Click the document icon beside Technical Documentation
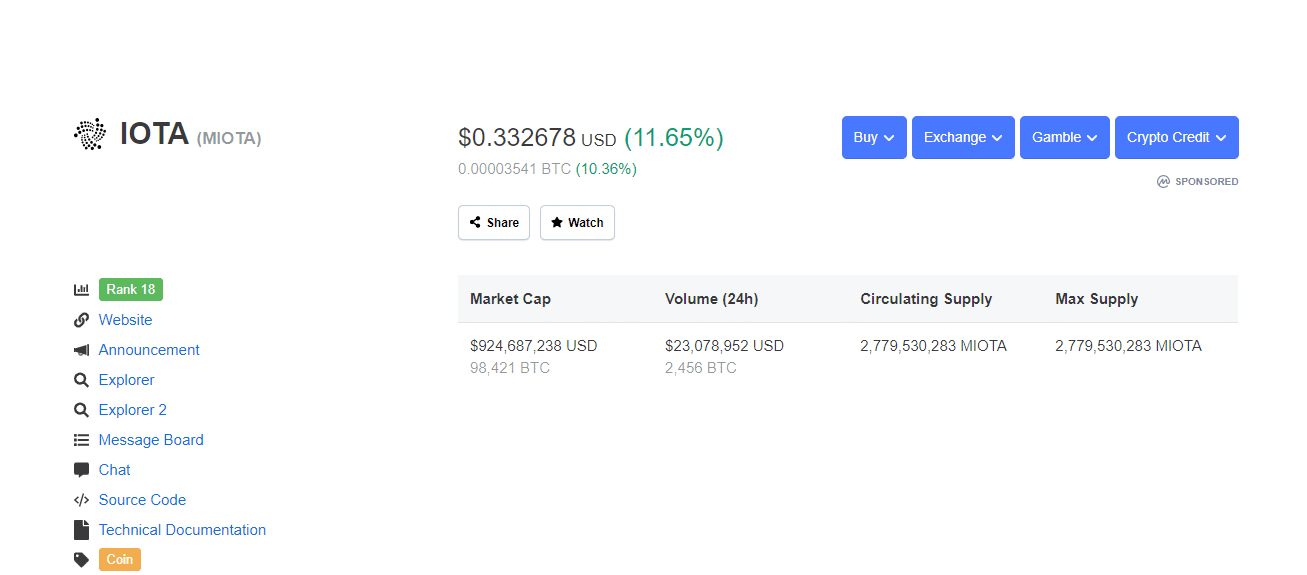 82,530
